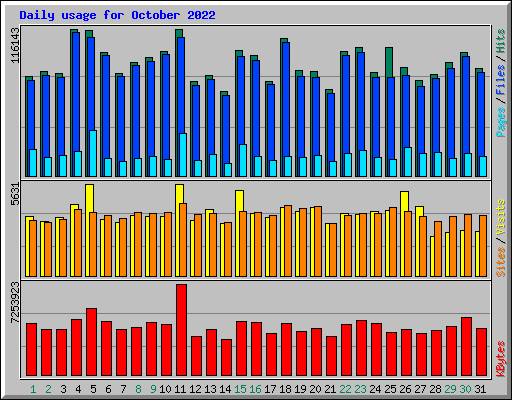The width and height of the screenshot is (512, 400).
Task: Click day 29 on the x-axis
Action: point(450,389)
